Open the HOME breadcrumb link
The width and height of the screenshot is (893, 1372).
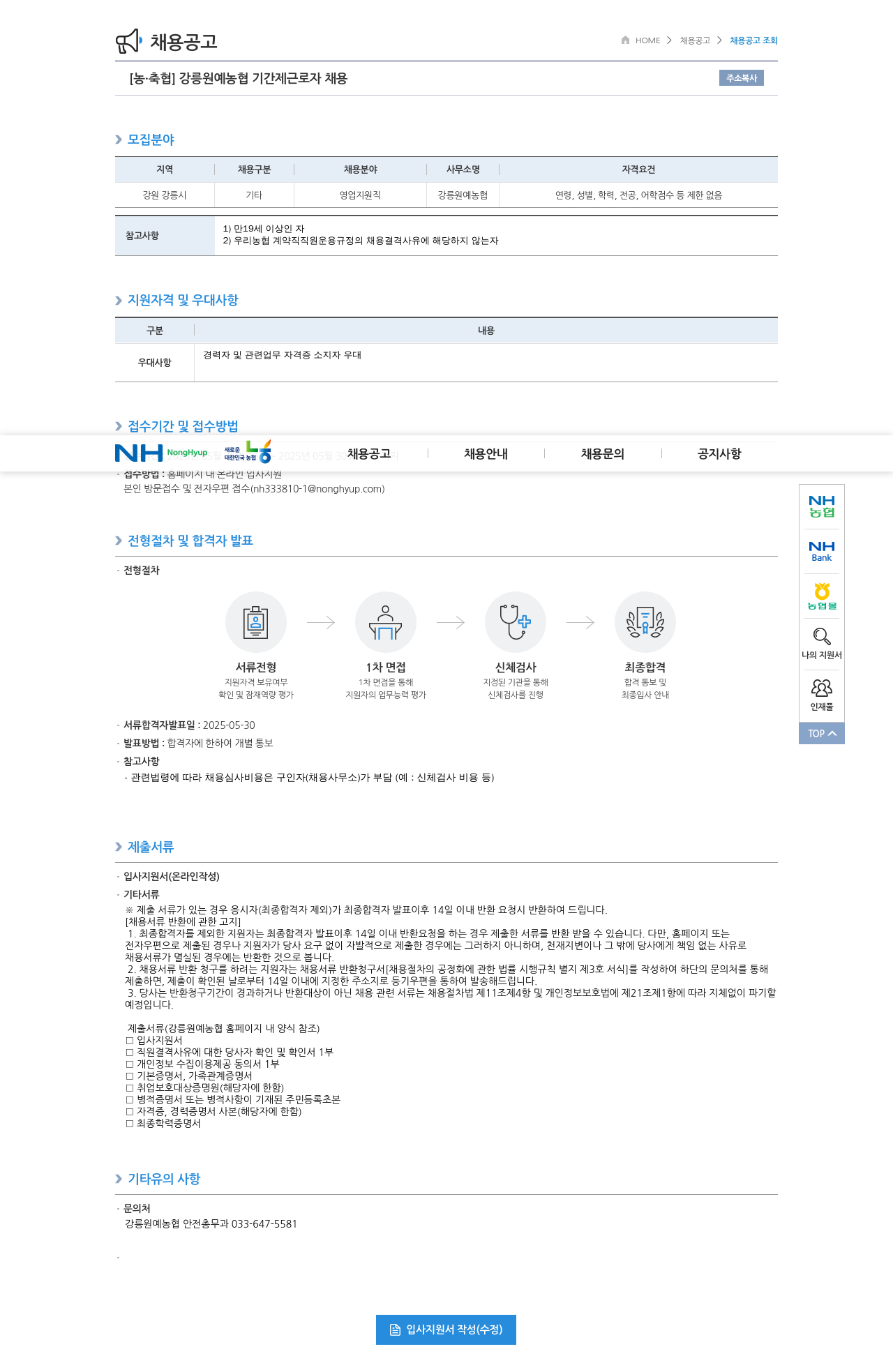click(x=647, y=40)
